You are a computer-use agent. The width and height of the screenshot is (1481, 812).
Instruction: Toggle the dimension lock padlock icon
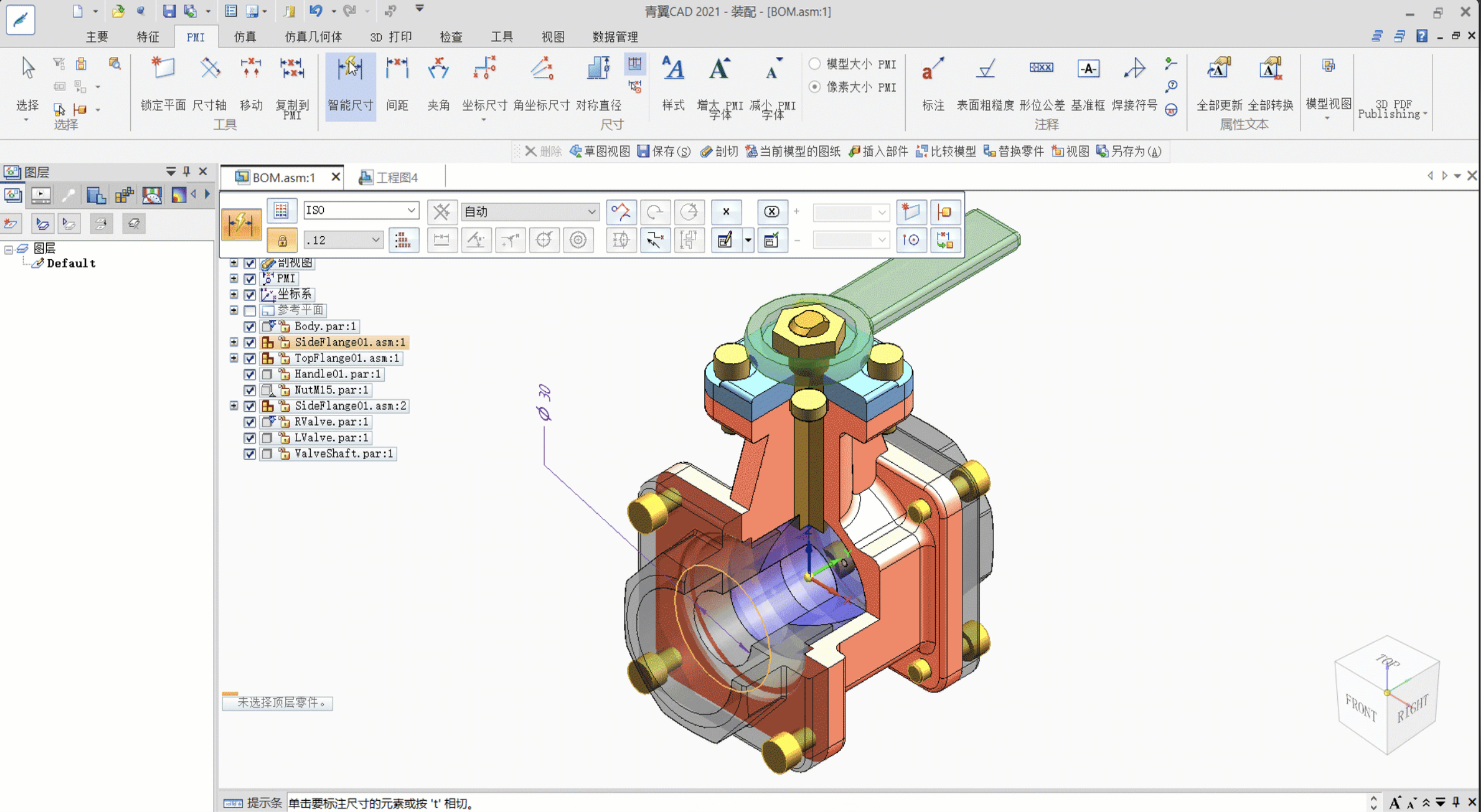click(282, 240)
